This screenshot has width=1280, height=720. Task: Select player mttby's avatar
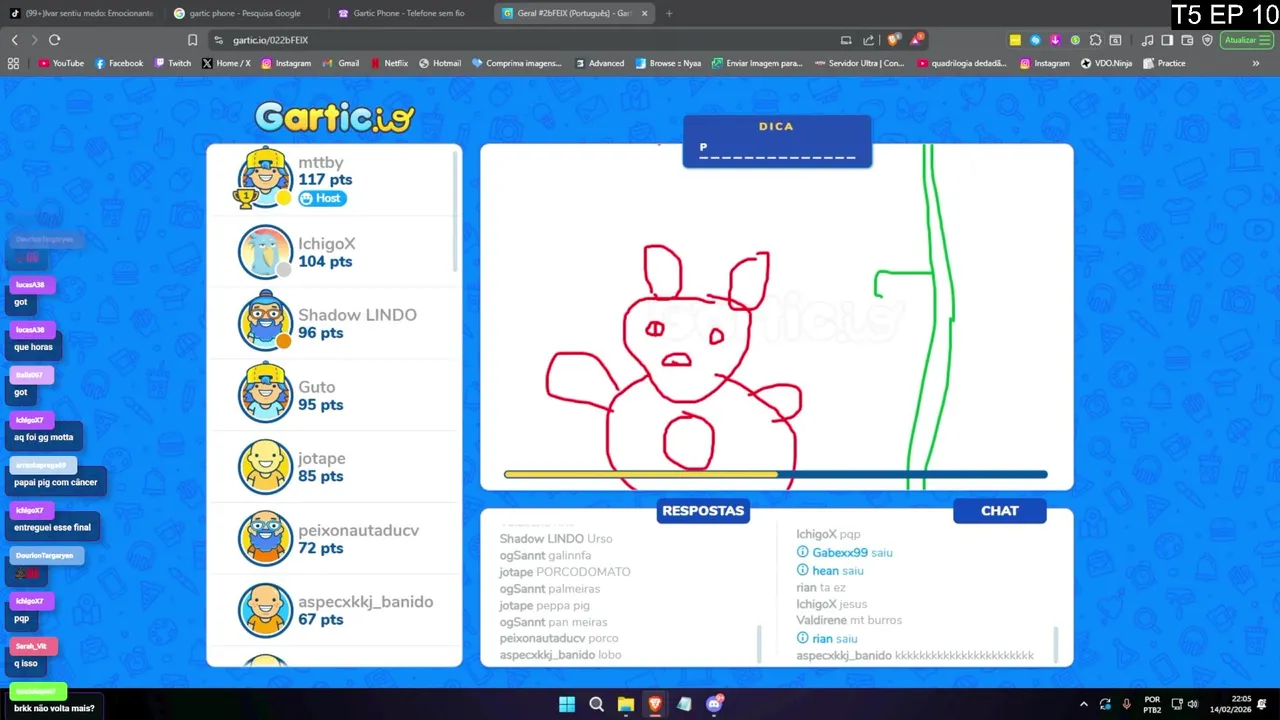tap(265, 179)
